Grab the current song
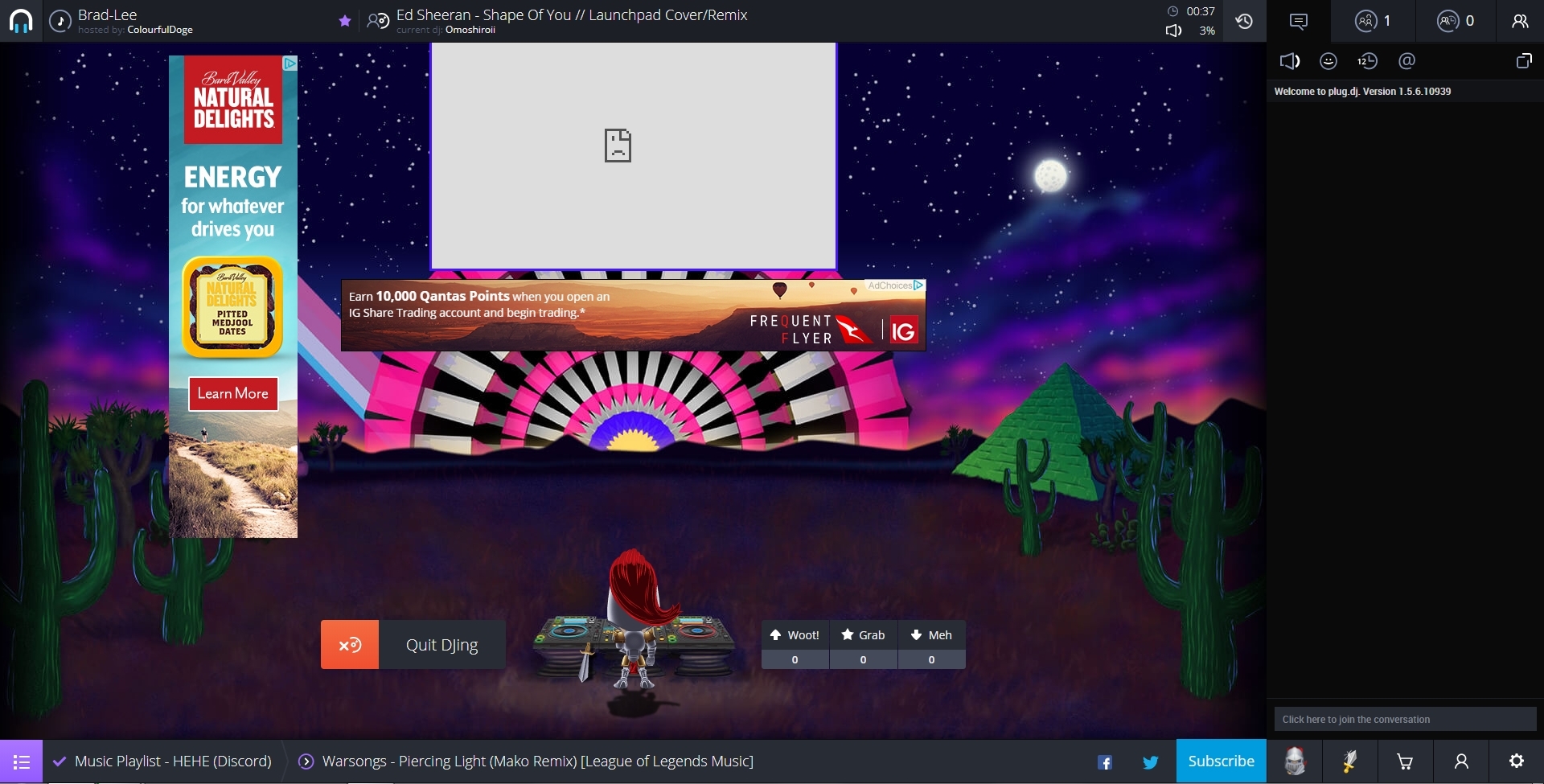This screenshot has height=784, width=1544. point(863,635)
